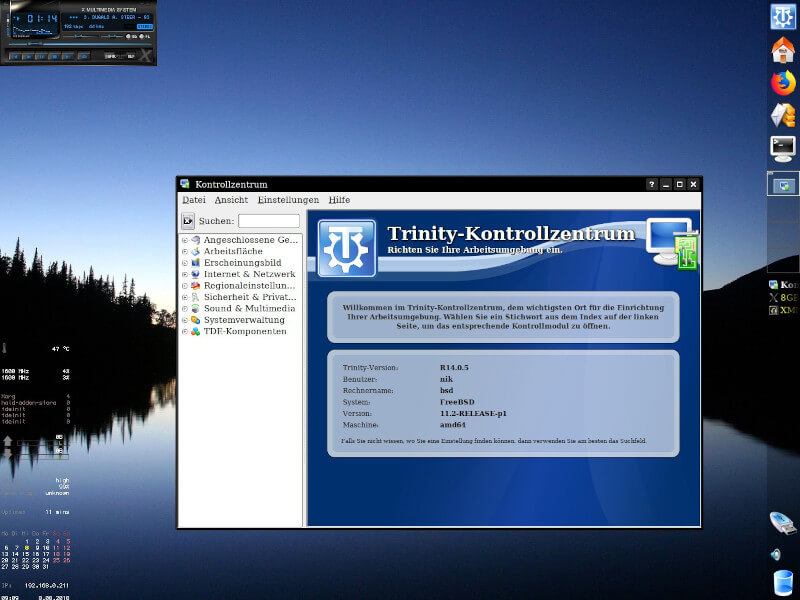The image size is (800, 600).
Task: Select the Internet & Netzwerk globe icon
Action: pyautogui.click(x=195, y=273)
